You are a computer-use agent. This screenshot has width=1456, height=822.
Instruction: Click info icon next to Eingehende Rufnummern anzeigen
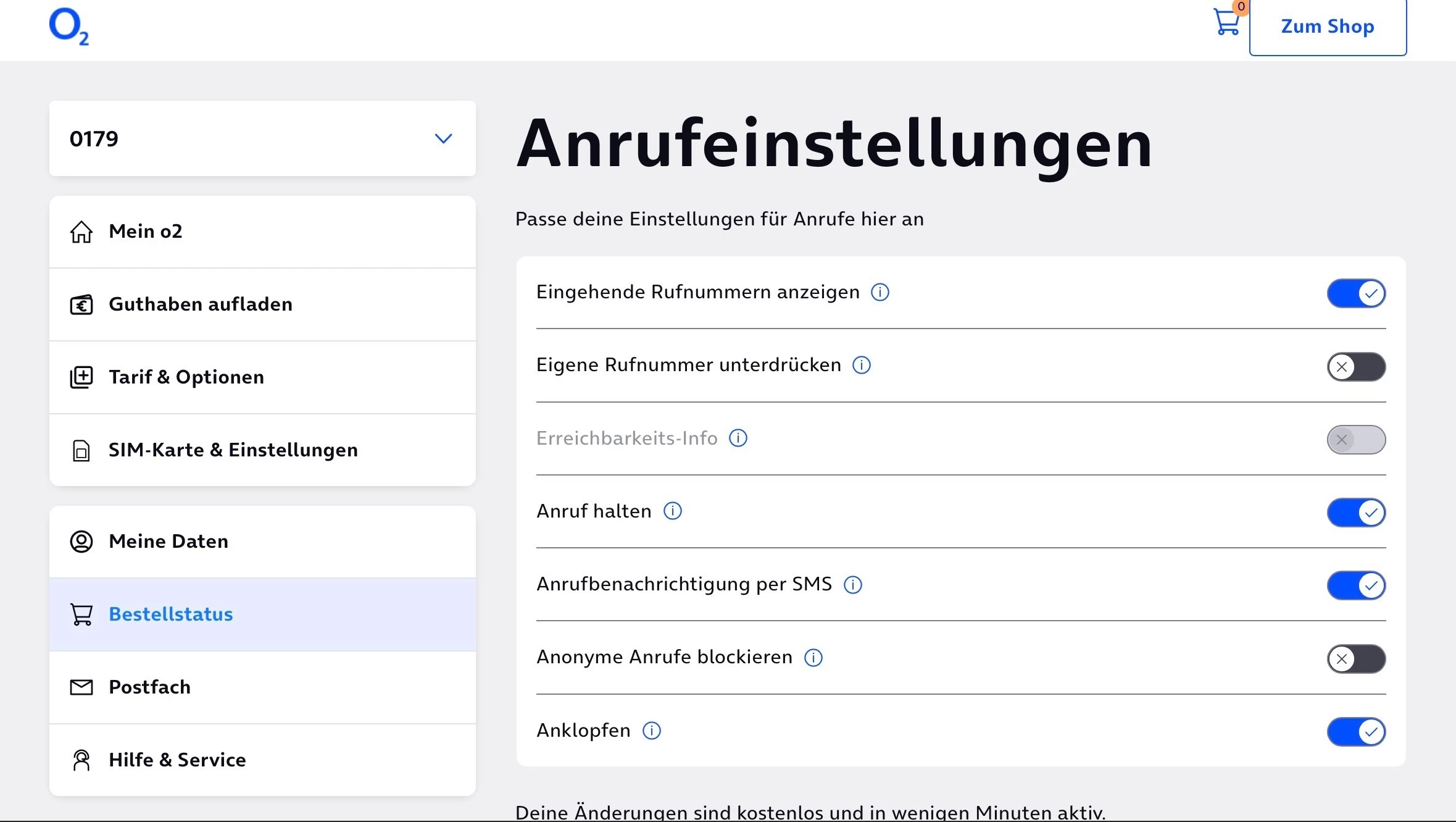880,292
